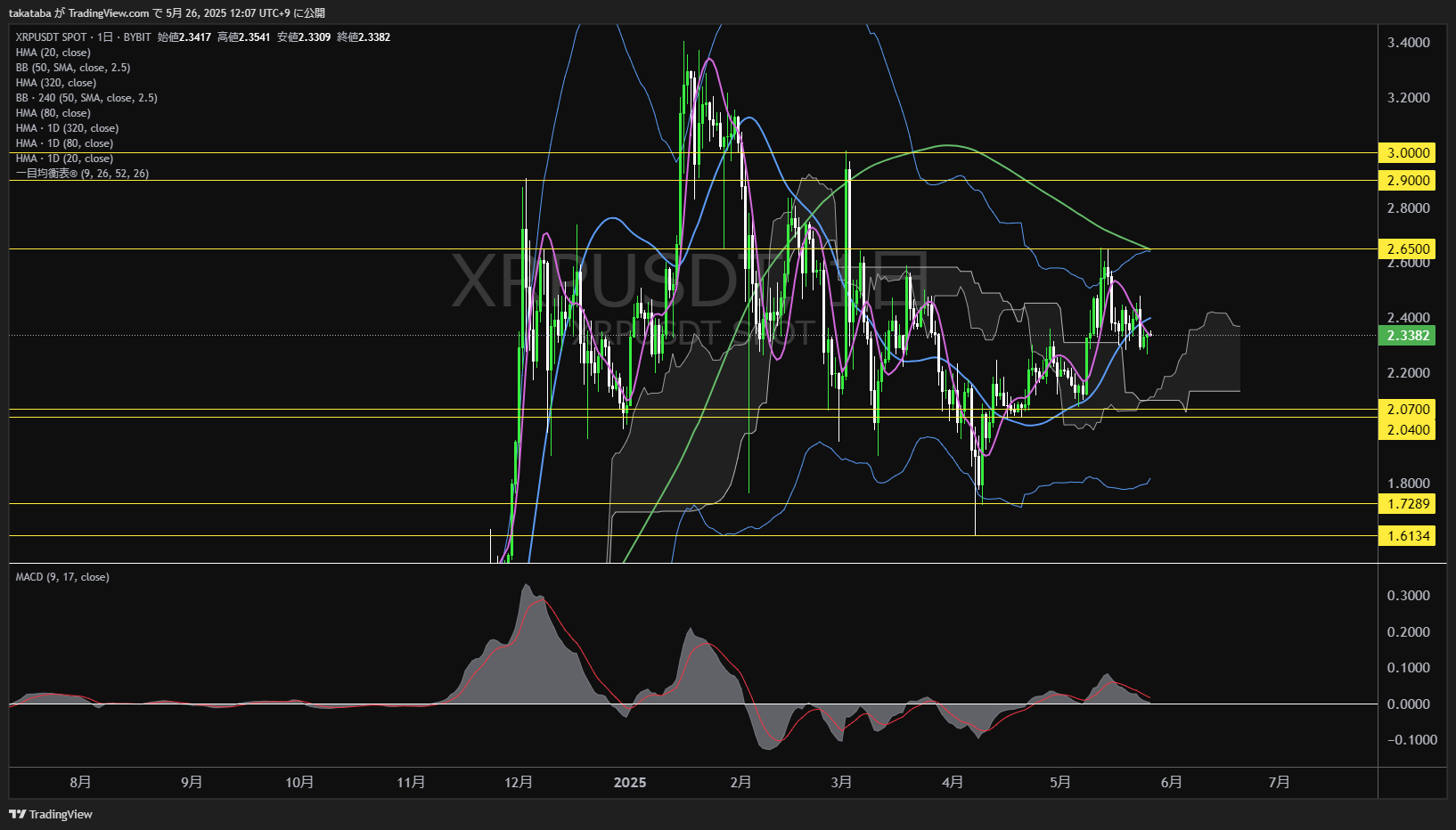Click the 0.0000 MACD scale value

coord(1409,704)
